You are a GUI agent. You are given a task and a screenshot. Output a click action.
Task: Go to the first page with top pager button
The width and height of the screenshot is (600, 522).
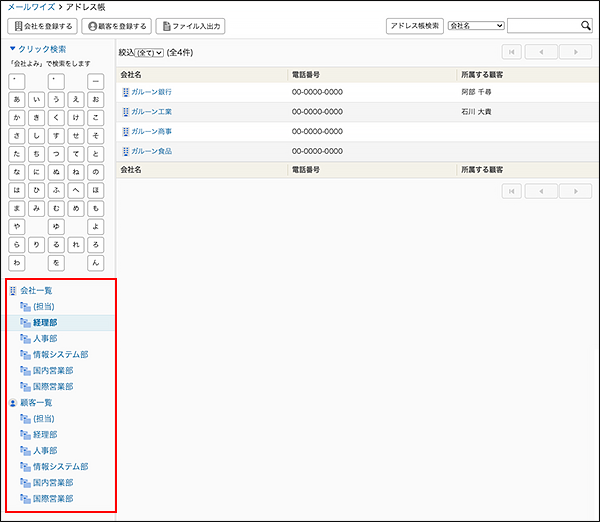click(512, 52)
